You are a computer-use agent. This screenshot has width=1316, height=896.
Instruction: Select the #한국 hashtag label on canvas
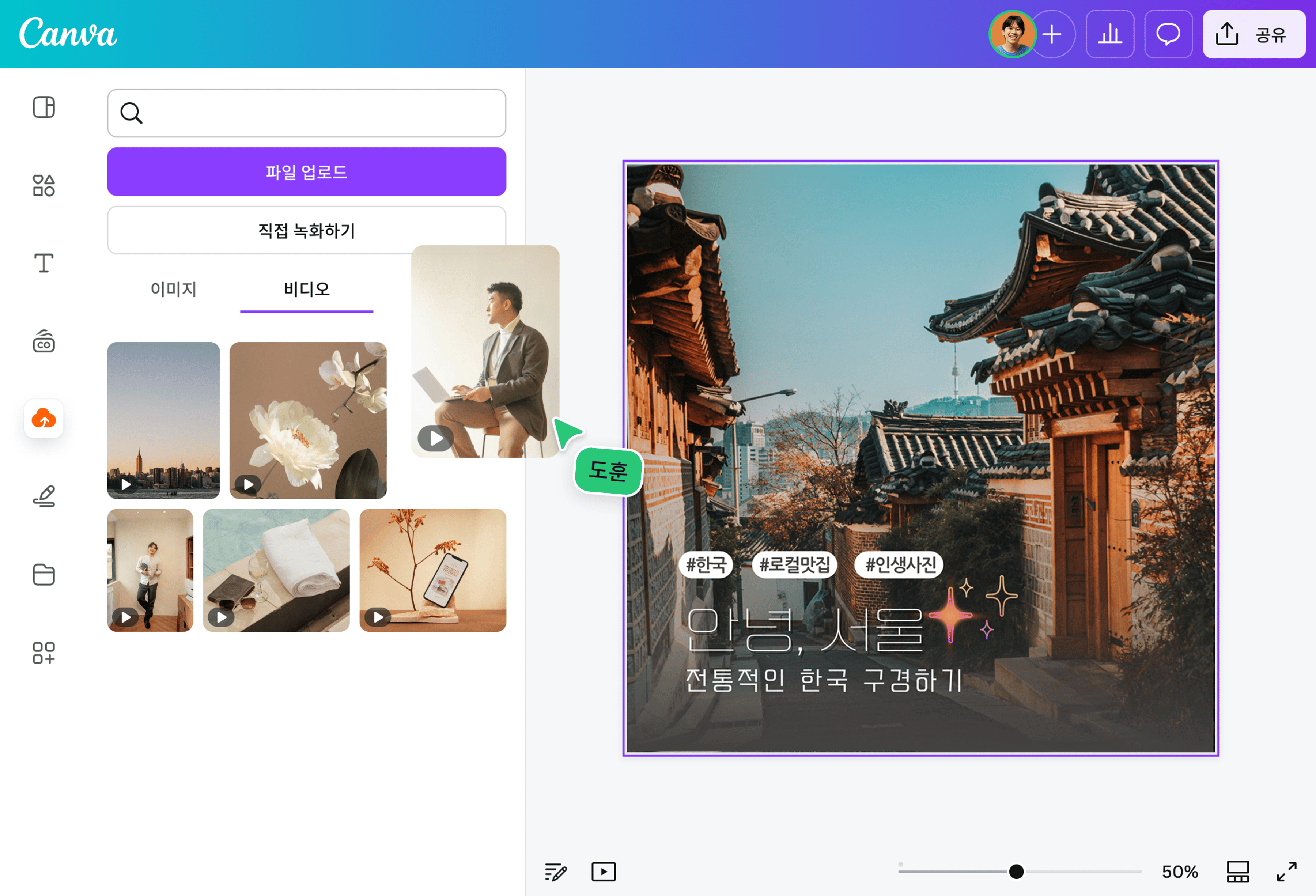706,565
